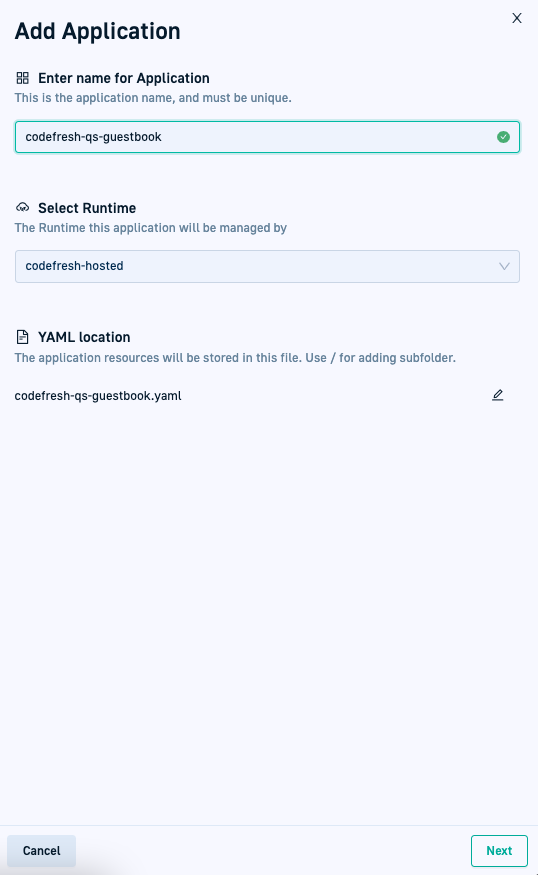Click the codefresh-qs-guestbook.yaml file path
The image size is (538, 875).
click(98, 396)
